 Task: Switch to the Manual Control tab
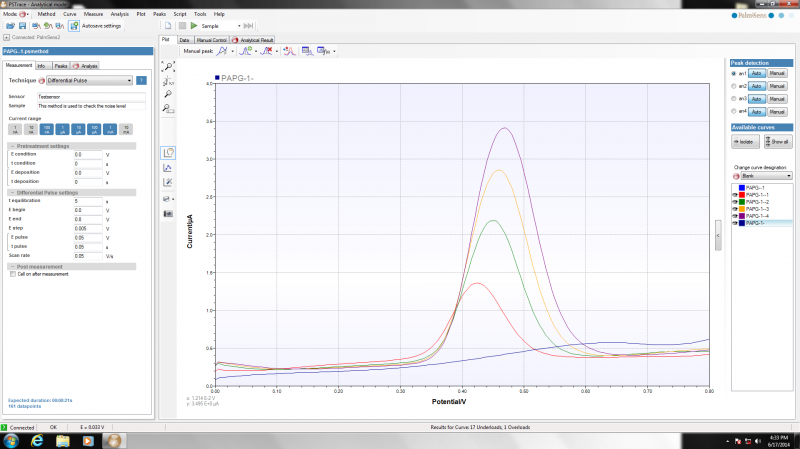click(210, 39)
